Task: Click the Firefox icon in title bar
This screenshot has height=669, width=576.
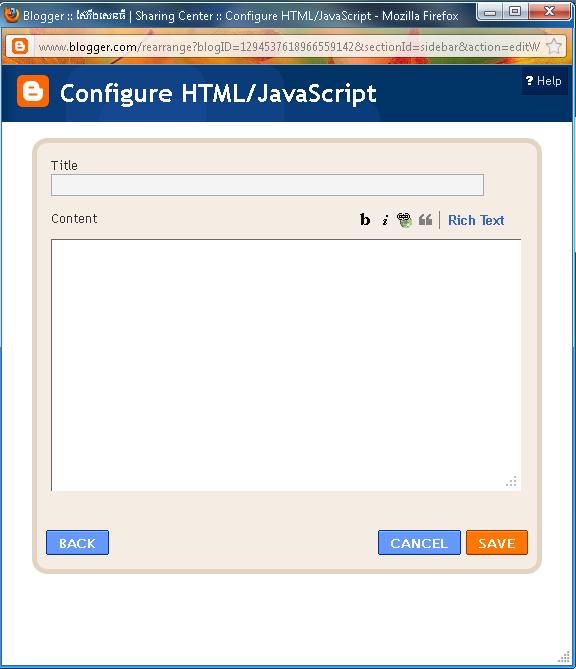Action: (11, 15)
